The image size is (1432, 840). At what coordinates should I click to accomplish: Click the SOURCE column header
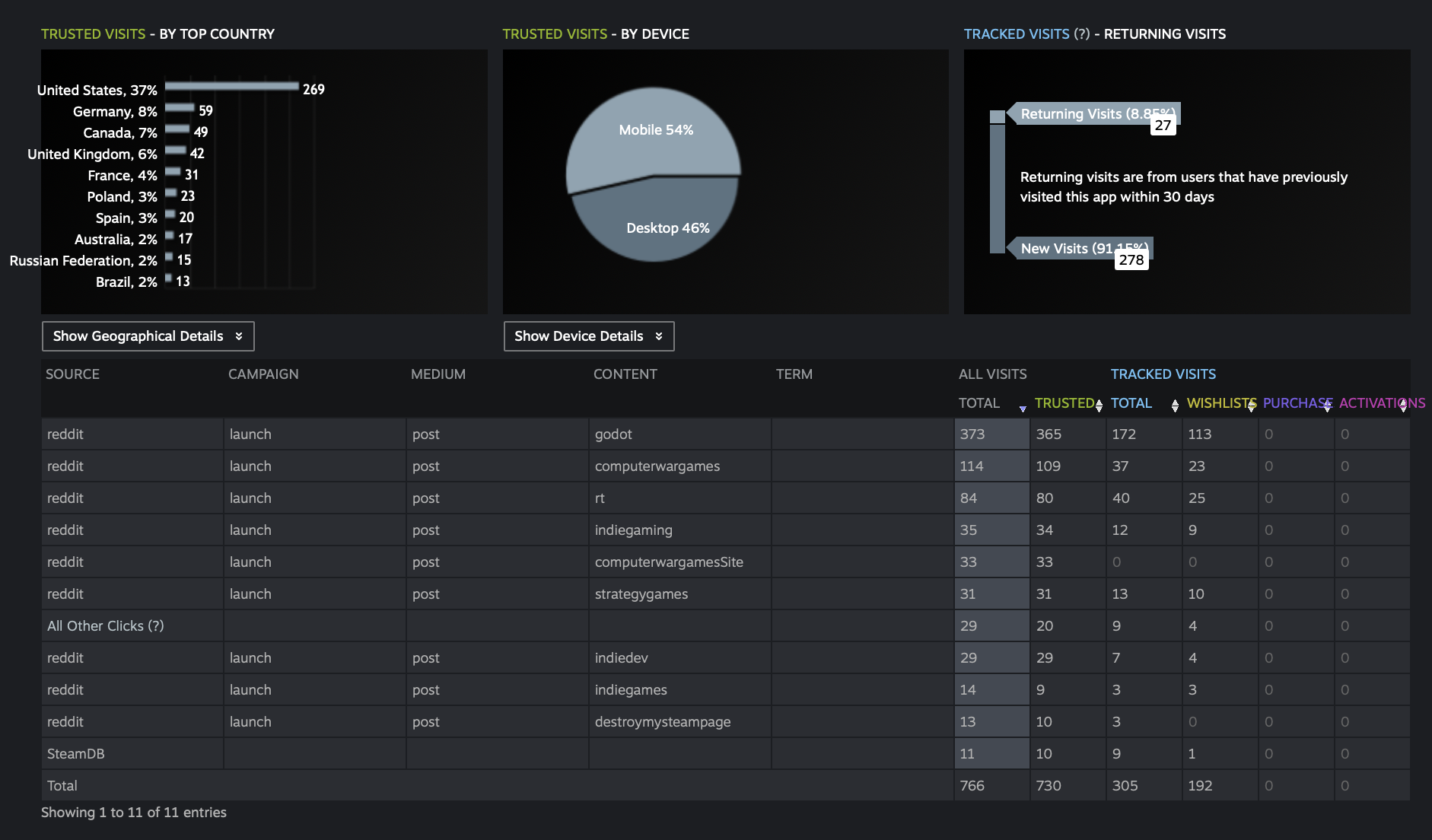[72, 374]
